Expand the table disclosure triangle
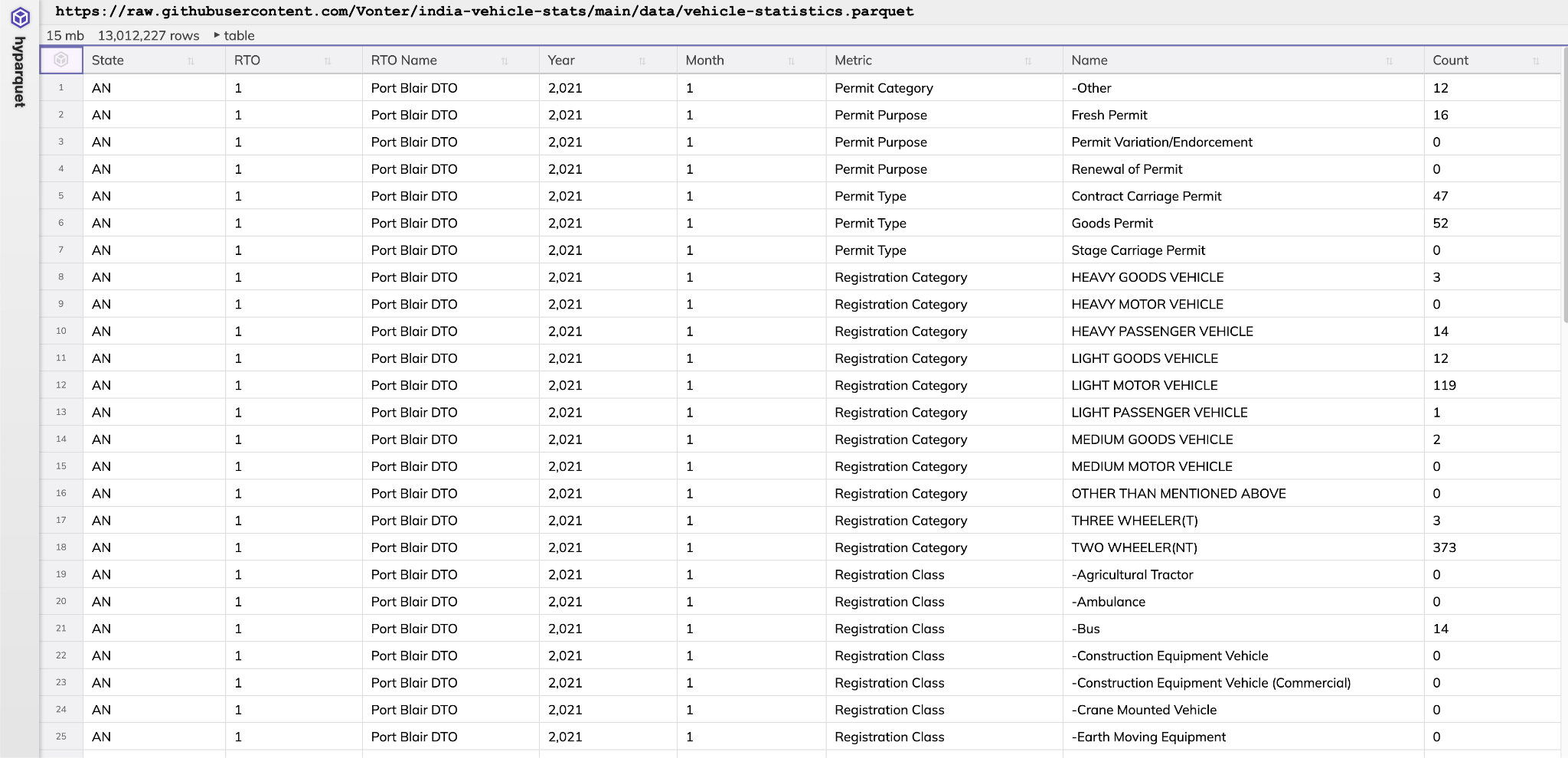 (x=217, y=35)
